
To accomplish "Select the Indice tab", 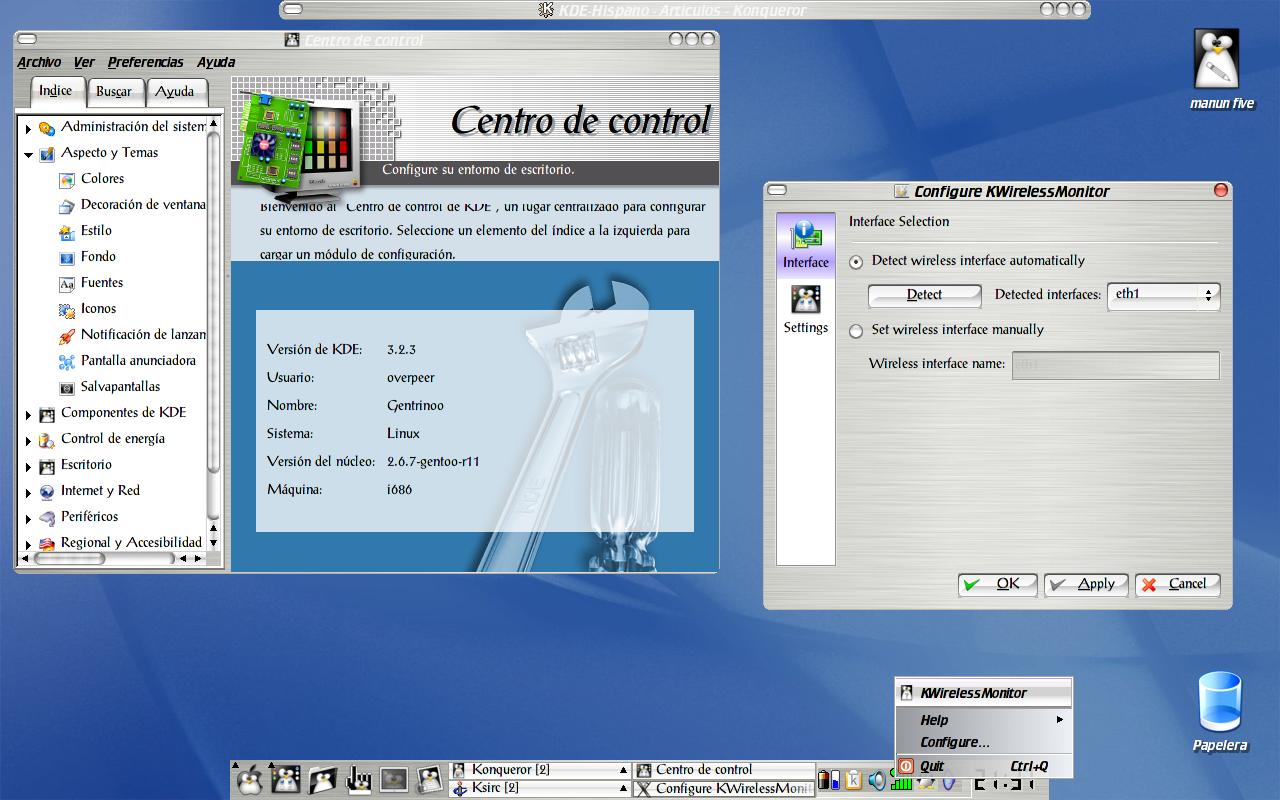I will point(56,91).
